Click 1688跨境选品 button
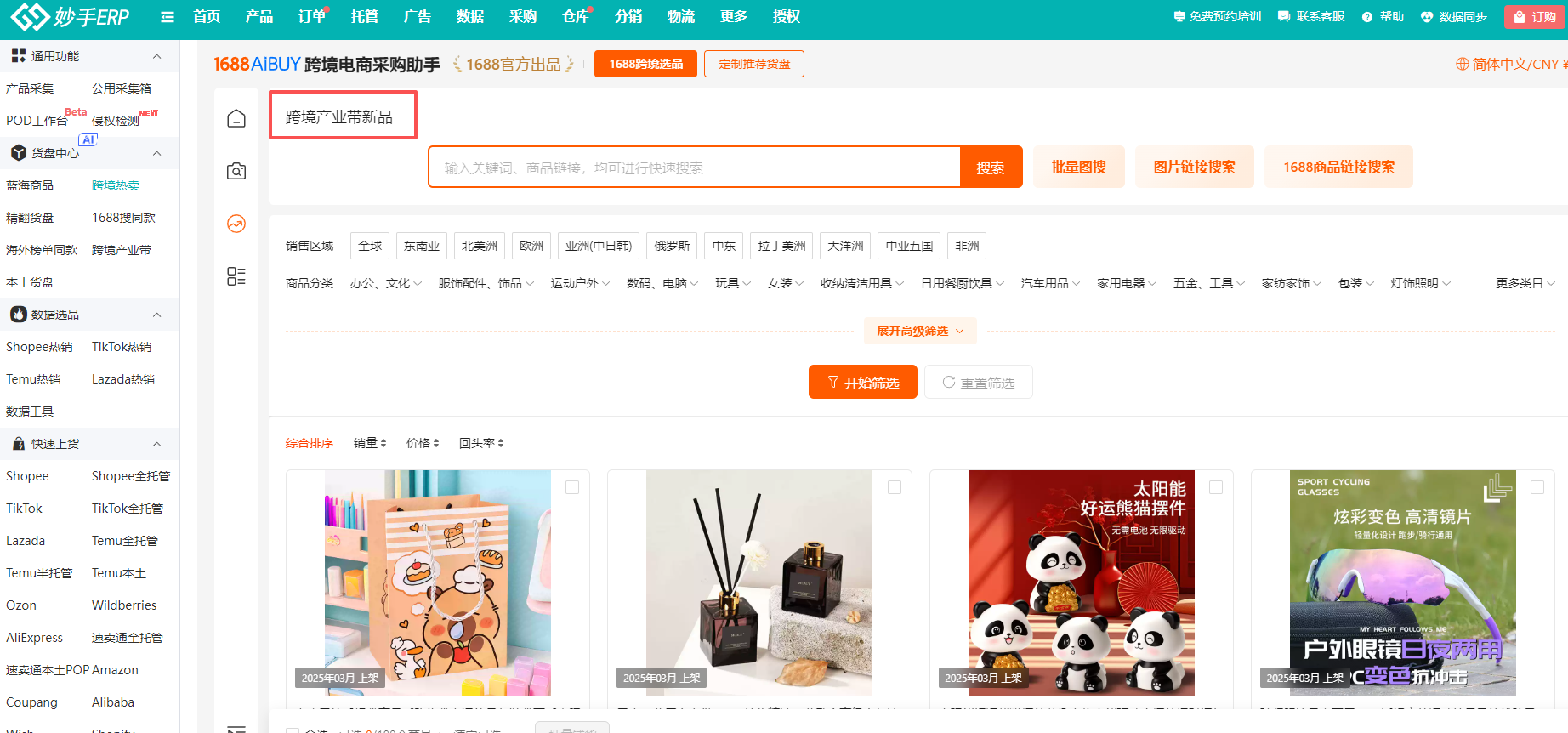This screenshot has width=1568, height=733. pos(645,64)
